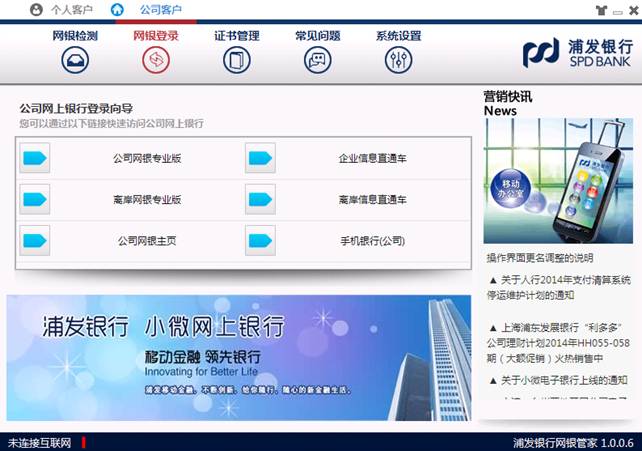
Task: Click arrow button beside 企业信息直通车
Action: (260, 158)
